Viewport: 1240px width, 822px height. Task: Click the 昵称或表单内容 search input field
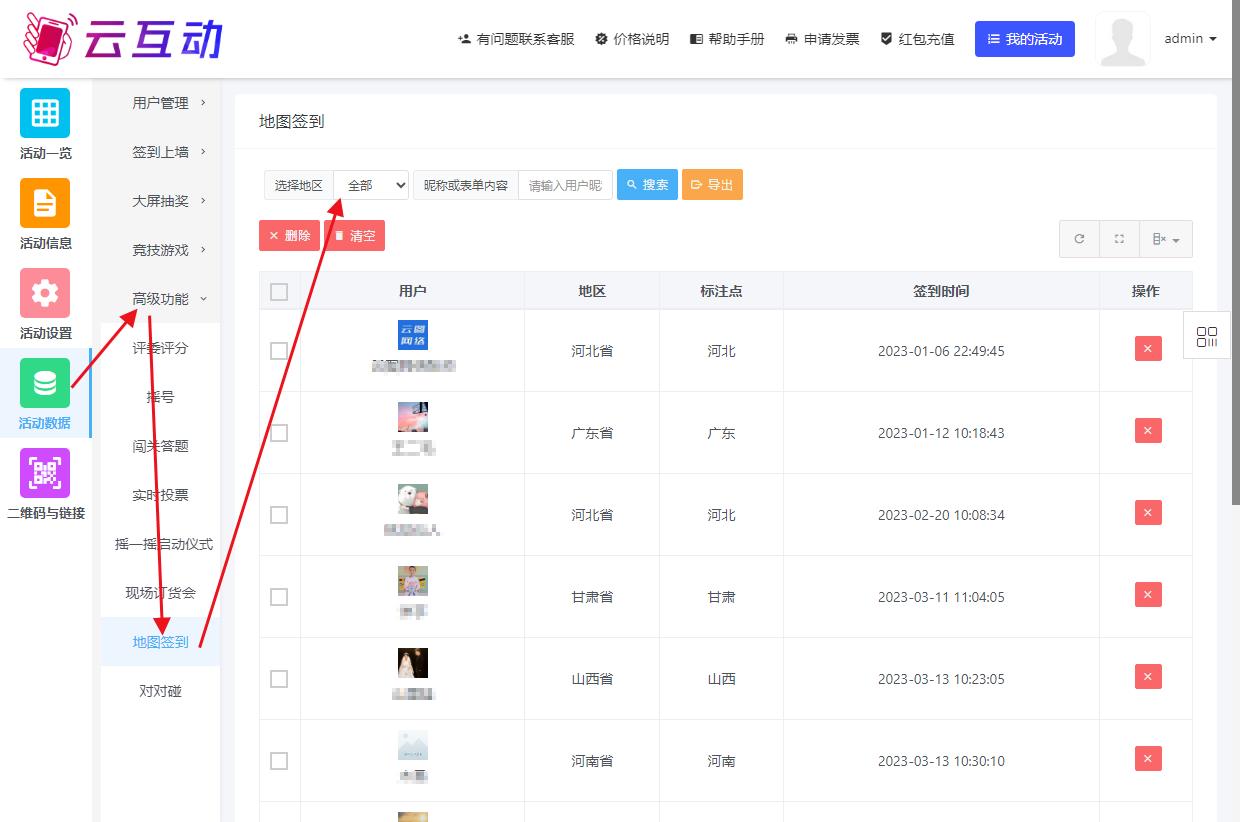point(565,185)
